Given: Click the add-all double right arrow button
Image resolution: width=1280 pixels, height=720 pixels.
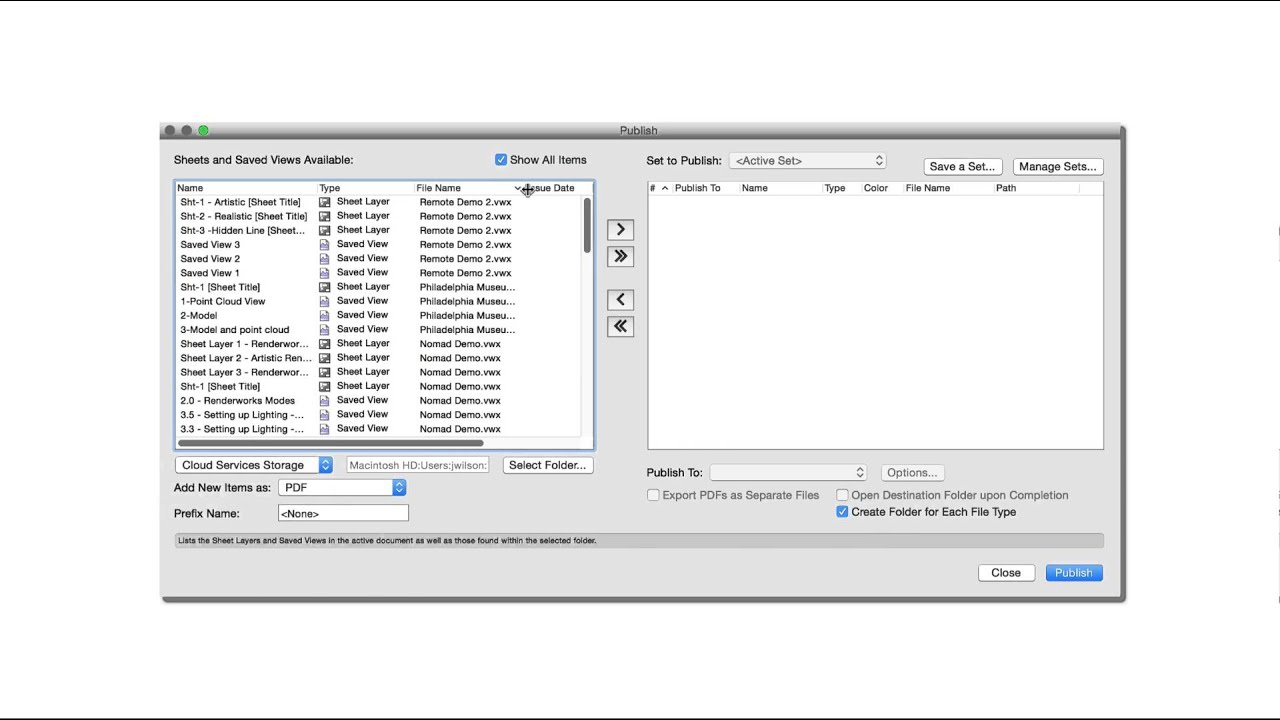Looking at the screenshot, I should (620, 256).
